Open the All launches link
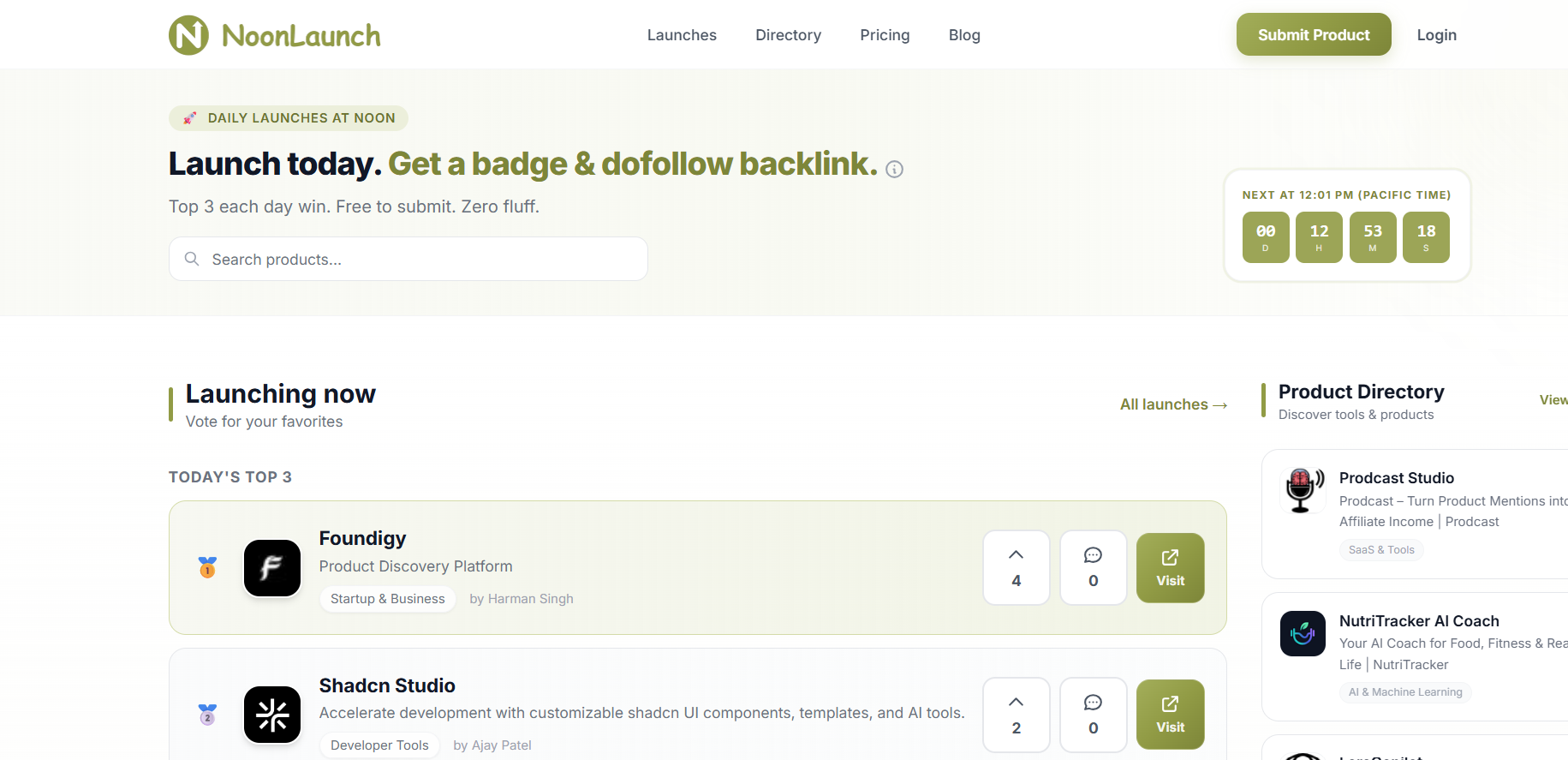The height and width of the screenshot is (760, 1568). tap(1173, 404)
